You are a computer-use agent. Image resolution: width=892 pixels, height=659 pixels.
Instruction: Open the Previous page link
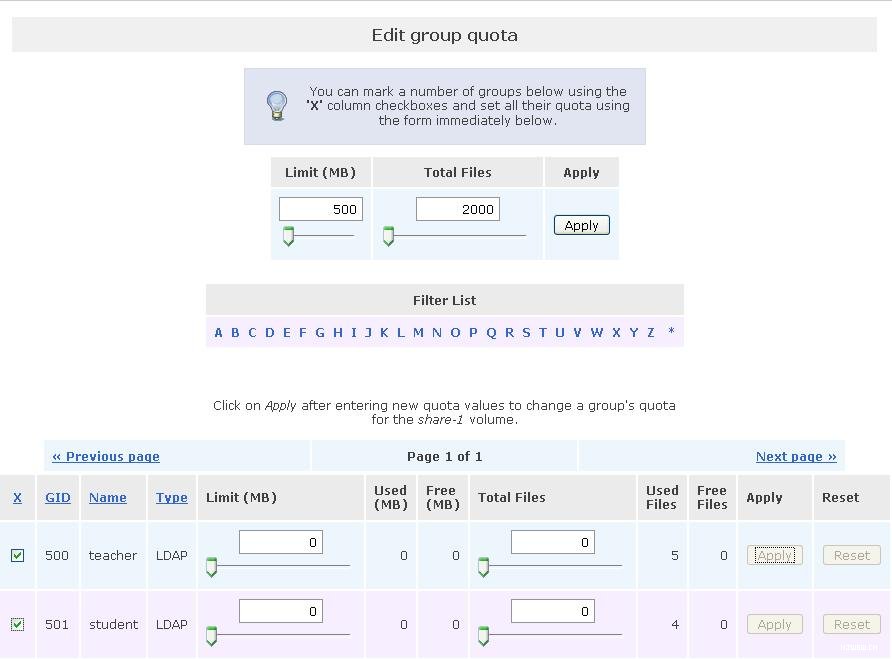pos(106,456)
